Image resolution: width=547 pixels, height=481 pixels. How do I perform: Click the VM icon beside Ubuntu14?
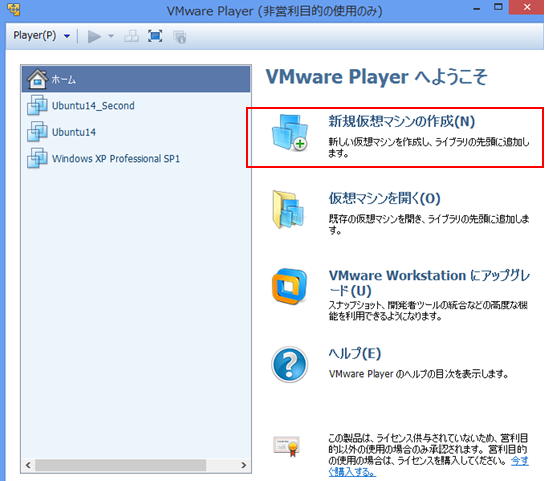pos(37,131)
